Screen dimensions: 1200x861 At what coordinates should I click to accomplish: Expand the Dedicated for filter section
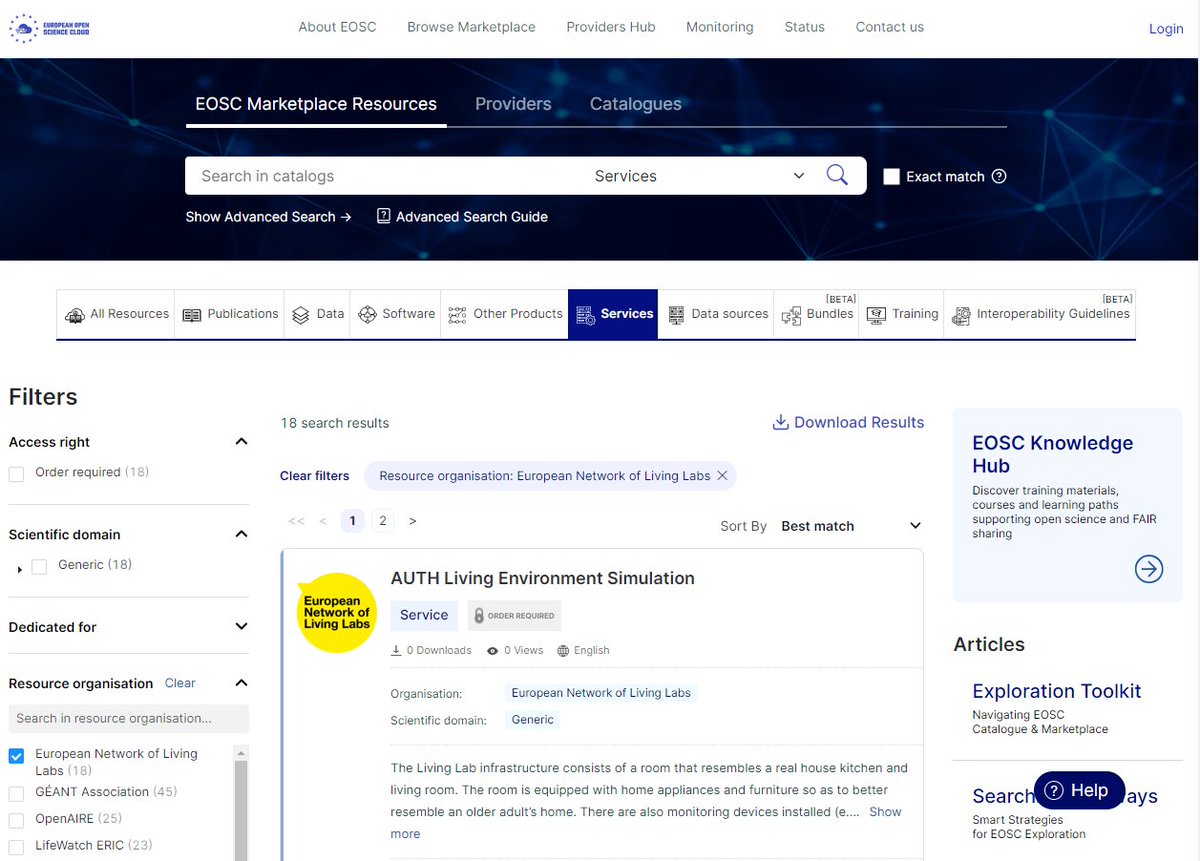click(x=241, y=627)
